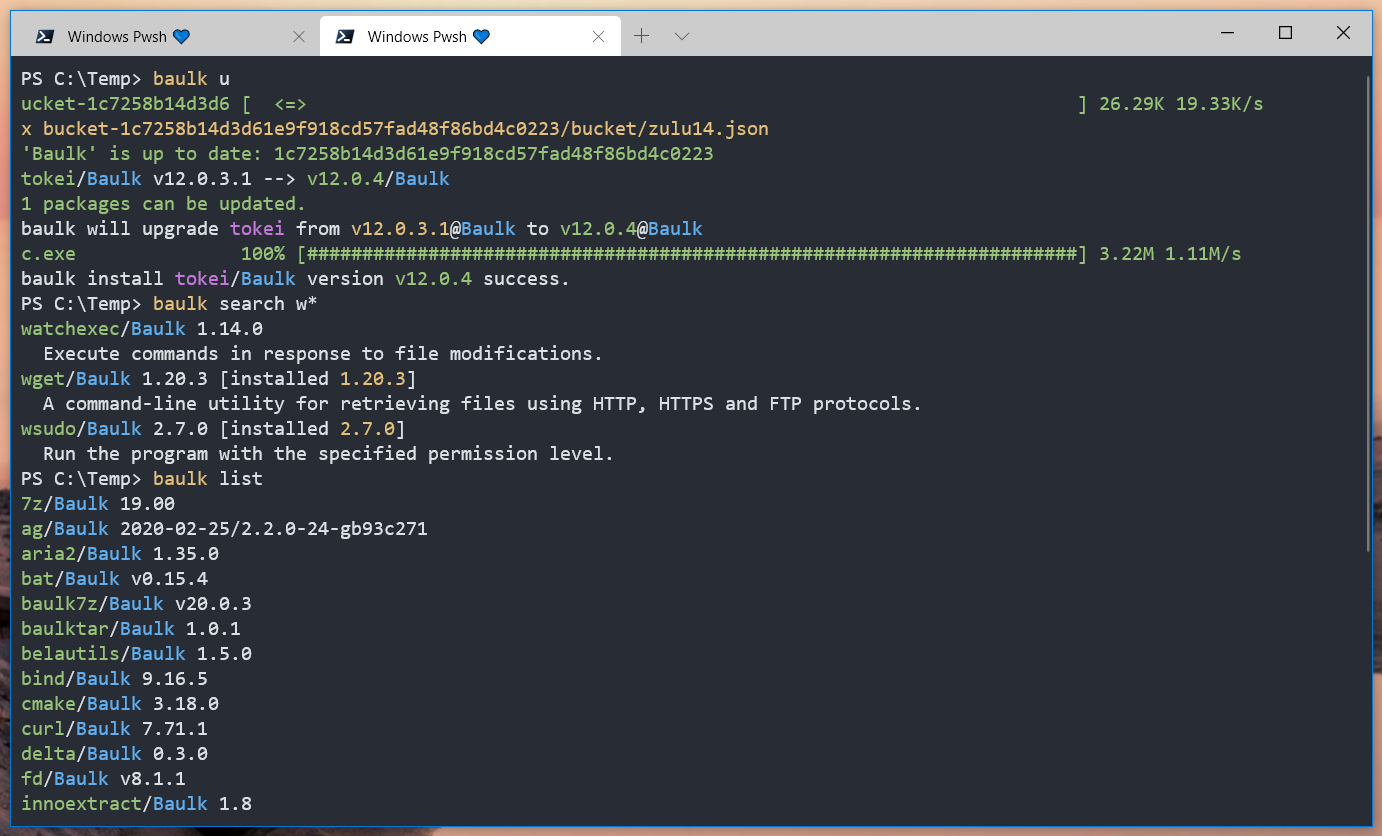This screenshot has height=836, width=1382.
Task: Click the watchexec/Baulk 1.14.0 entry
Action: tap(142, 329)
